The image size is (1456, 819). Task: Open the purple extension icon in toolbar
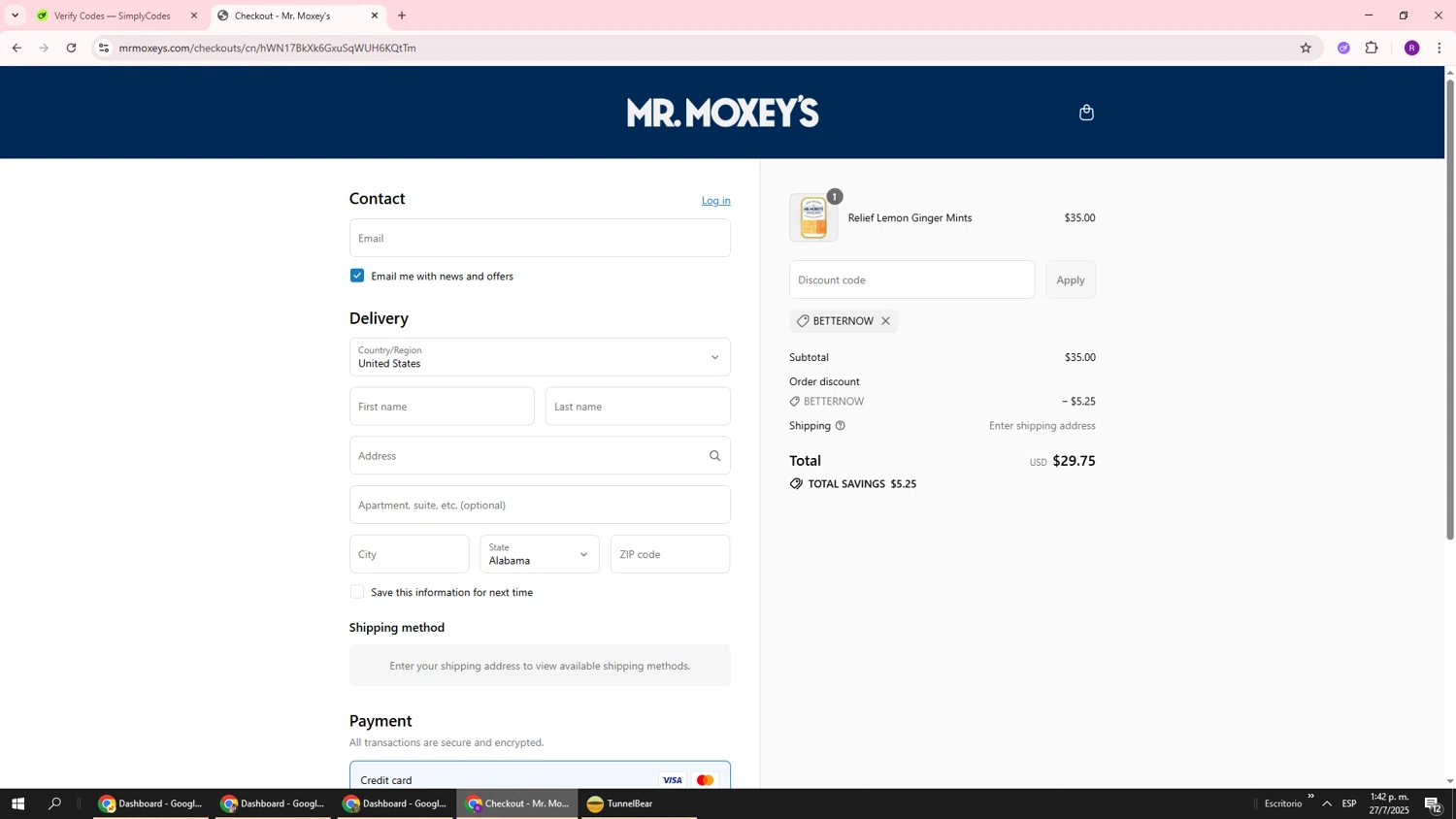pos(1343,48)
